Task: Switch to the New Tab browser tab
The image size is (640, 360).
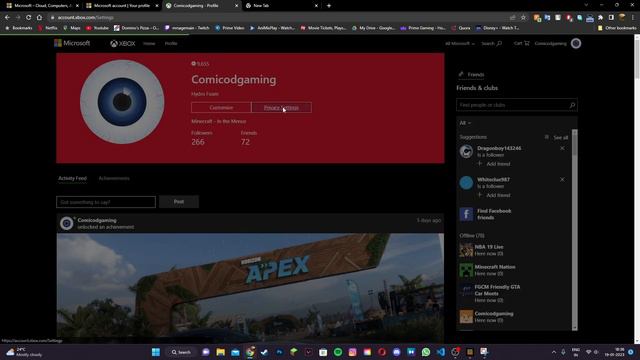Action: pos(280,6)
